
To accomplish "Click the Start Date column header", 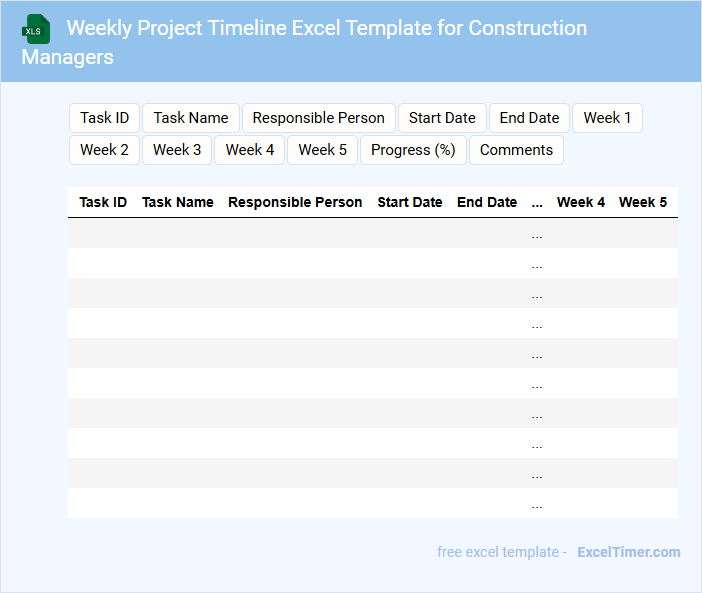I will [409, 202].
